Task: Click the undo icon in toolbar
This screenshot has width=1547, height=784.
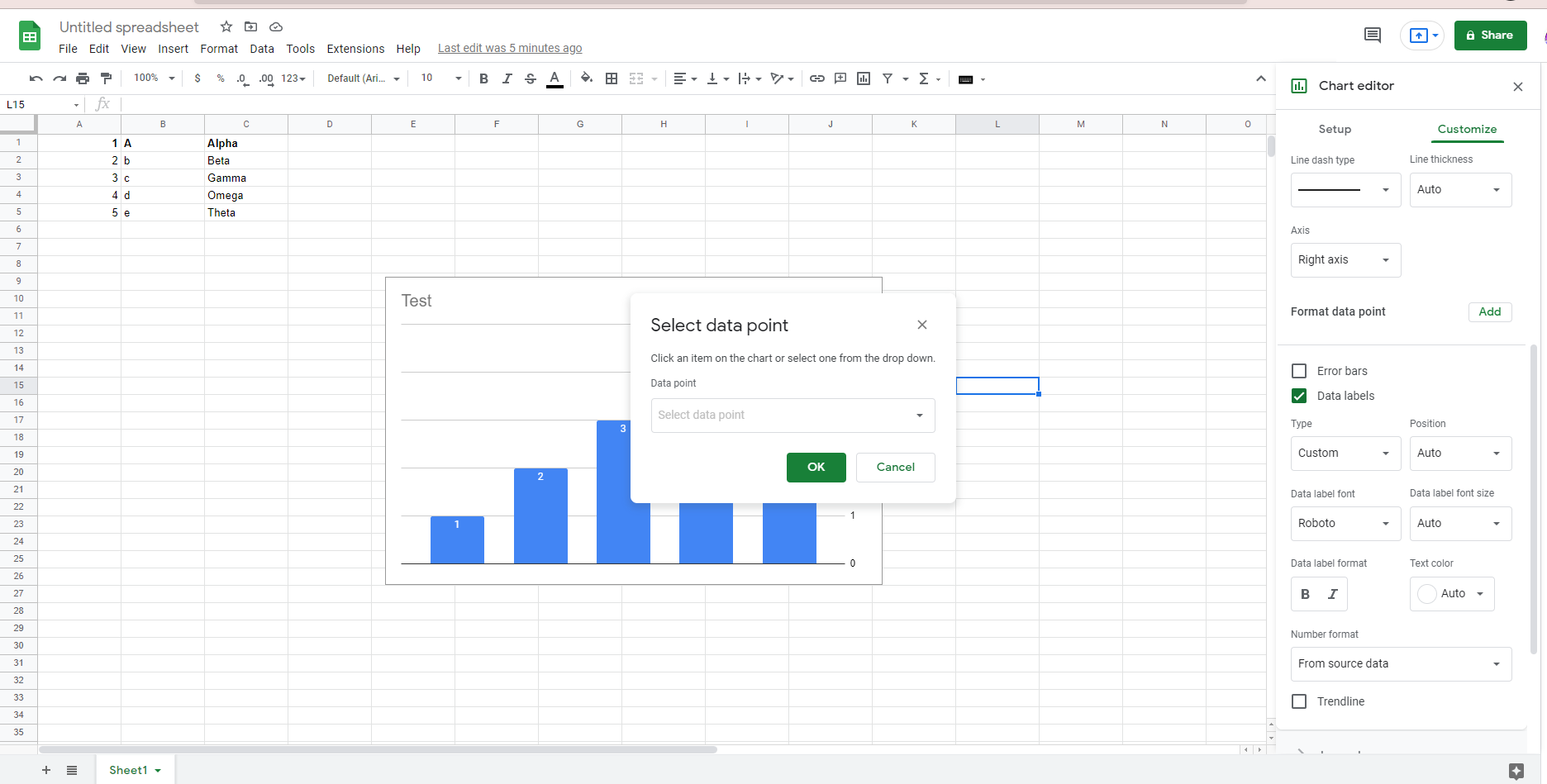Action: coord(36,78)
